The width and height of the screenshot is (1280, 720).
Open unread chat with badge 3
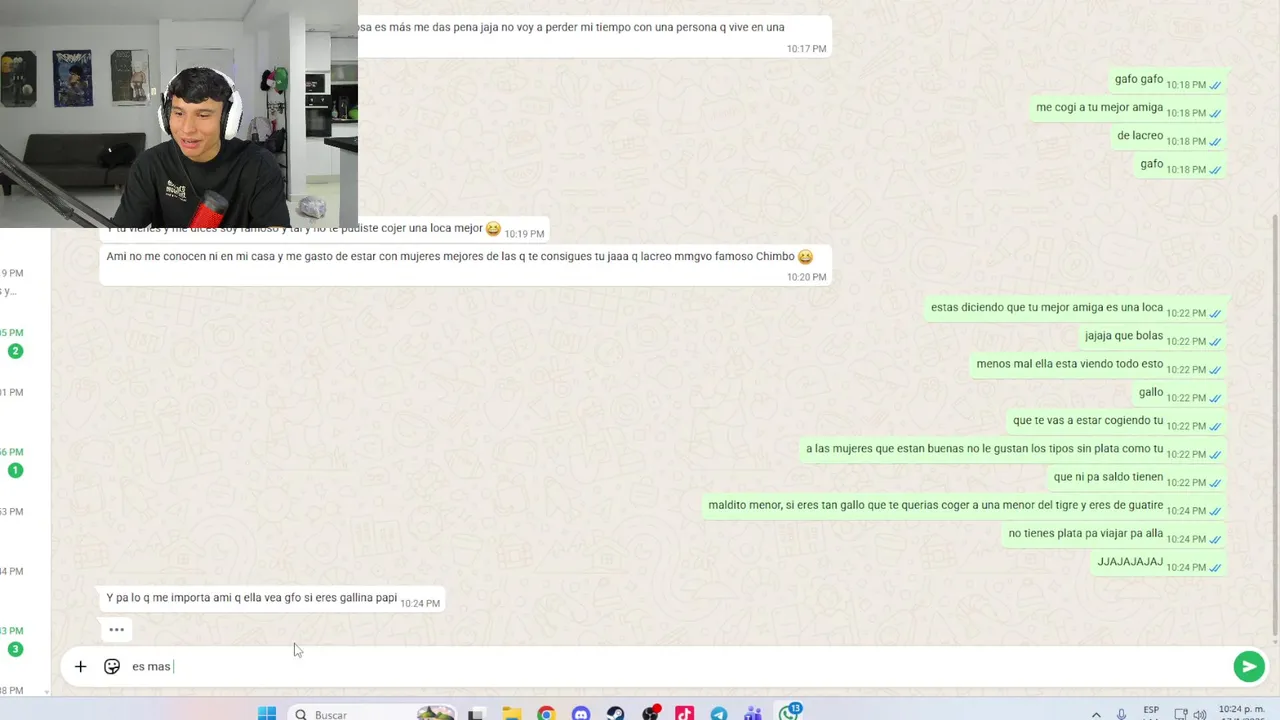coord(15,649)
